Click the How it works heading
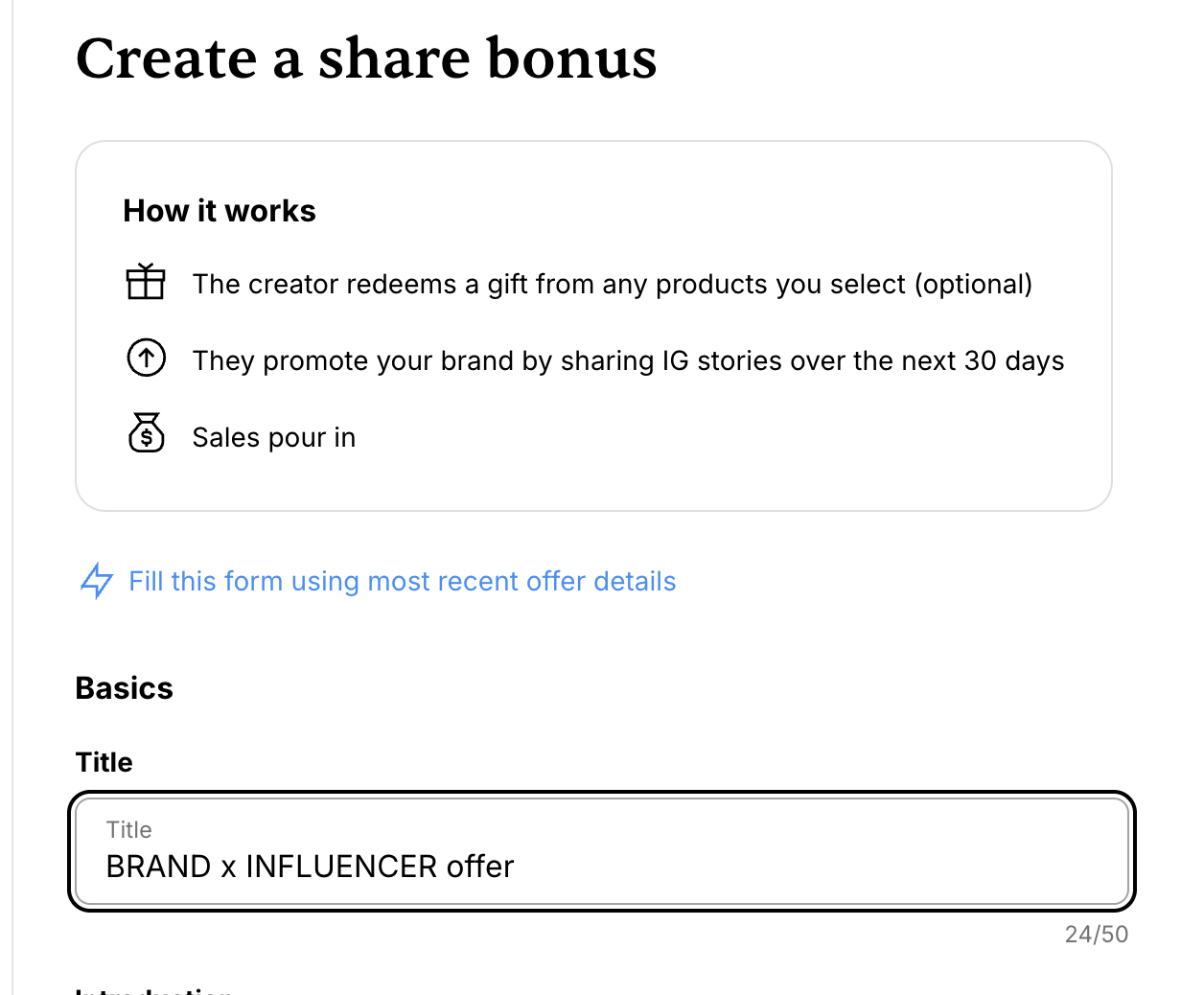The width and height of the screenshot is (1204, 995). 220,211
